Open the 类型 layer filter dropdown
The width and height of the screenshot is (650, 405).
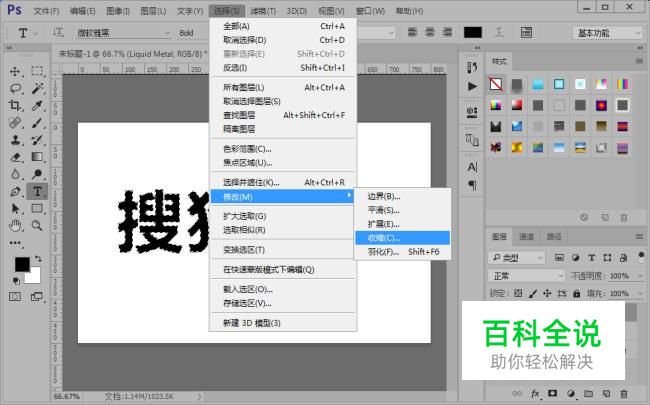pyautogui.click(x=517, y=258)
